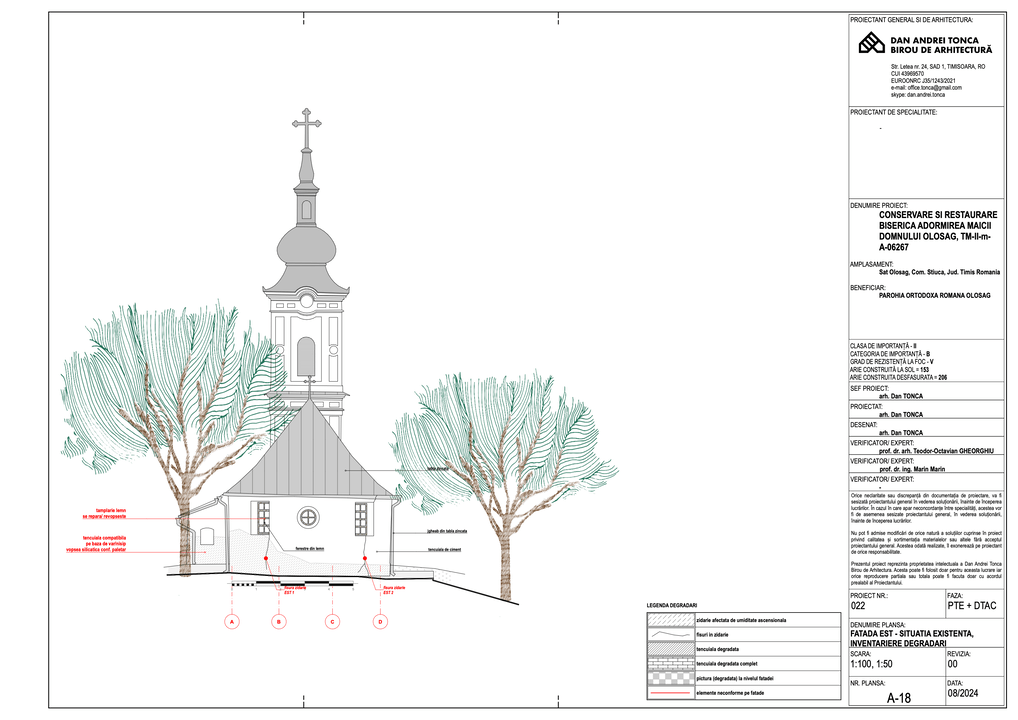The image size is (1018, 720).
Task: Click grid axis marker C
Action: [332, 622]
